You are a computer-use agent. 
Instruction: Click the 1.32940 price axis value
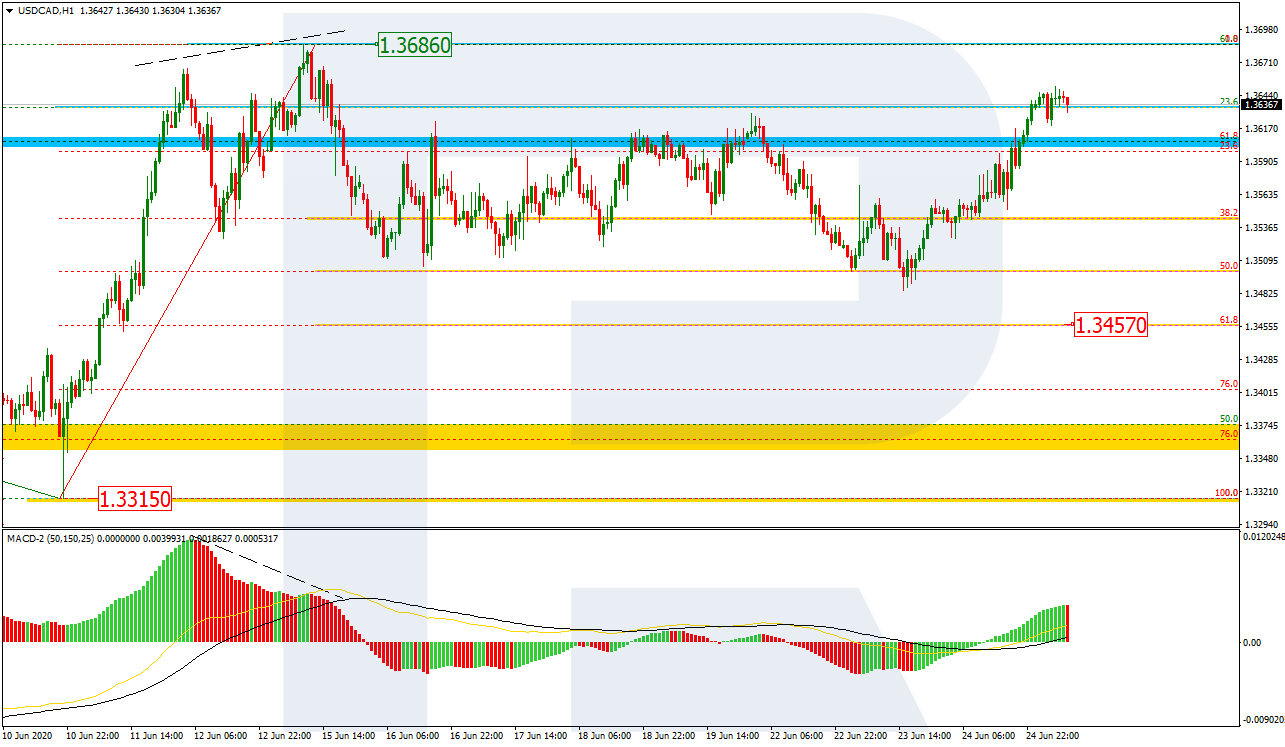click(x=1263, y=524)
